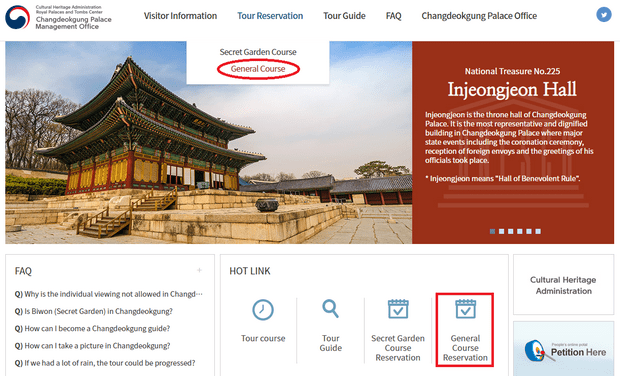Open FAQ about taking a picture

tap(93, 346)
